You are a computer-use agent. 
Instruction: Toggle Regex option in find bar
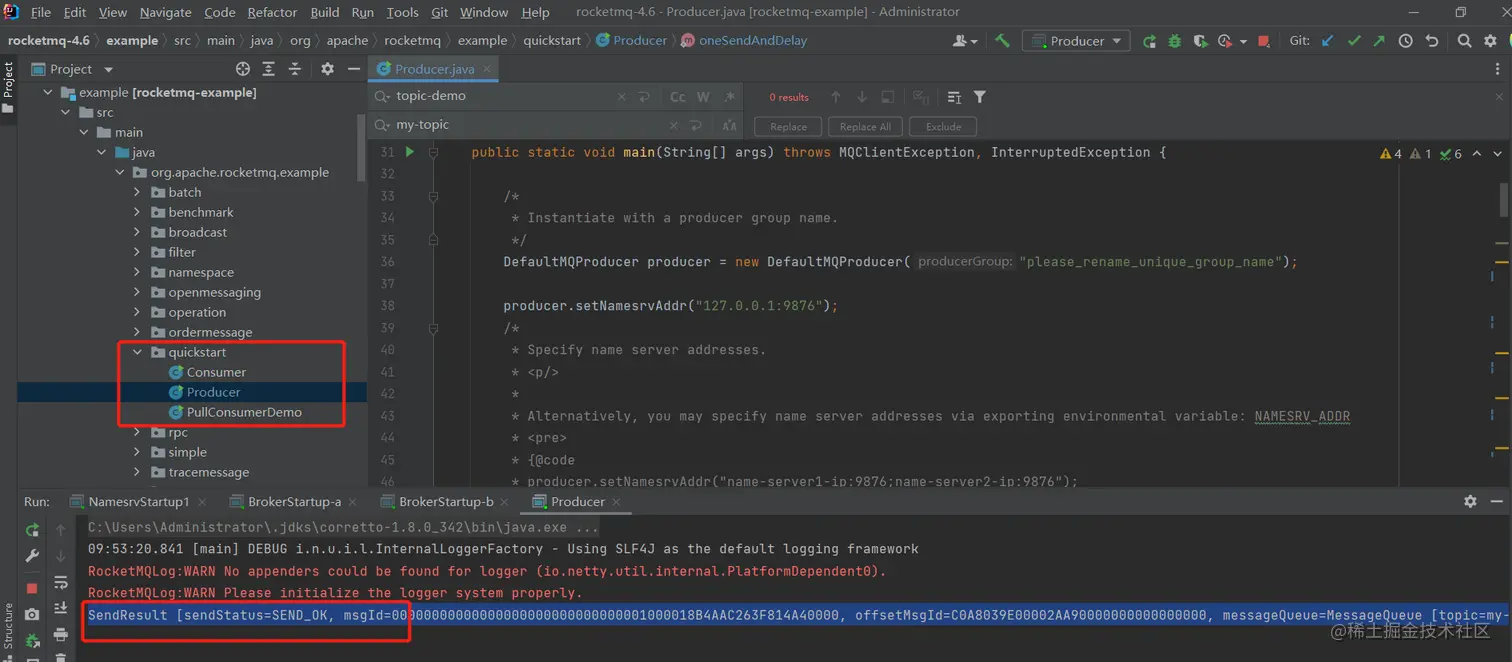click(x=729, y=97)
